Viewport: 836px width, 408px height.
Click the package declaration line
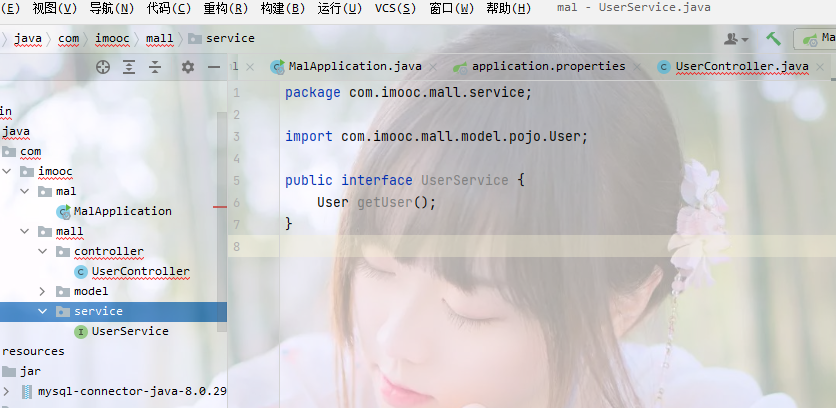click(x=408, y=93)
